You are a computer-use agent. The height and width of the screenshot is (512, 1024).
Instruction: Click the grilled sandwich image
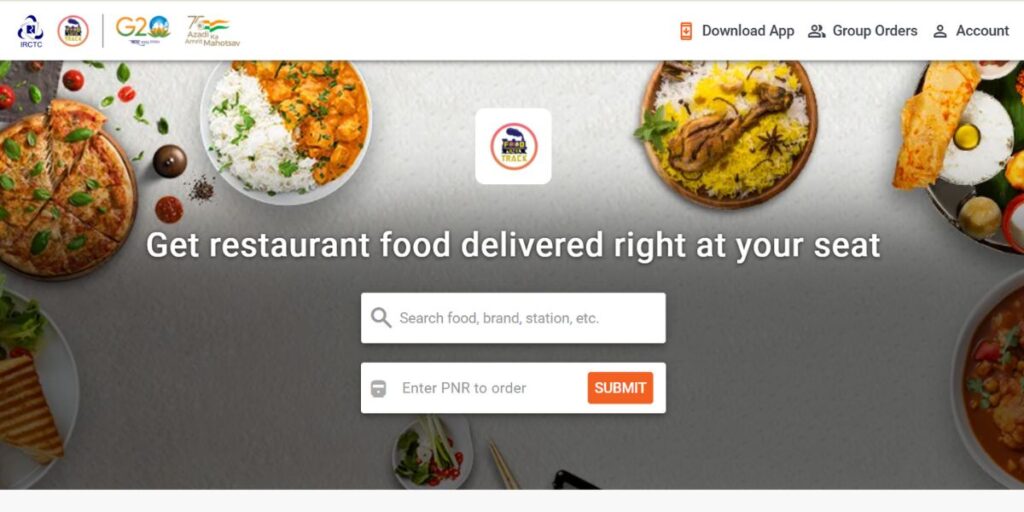tap(29, 406)
